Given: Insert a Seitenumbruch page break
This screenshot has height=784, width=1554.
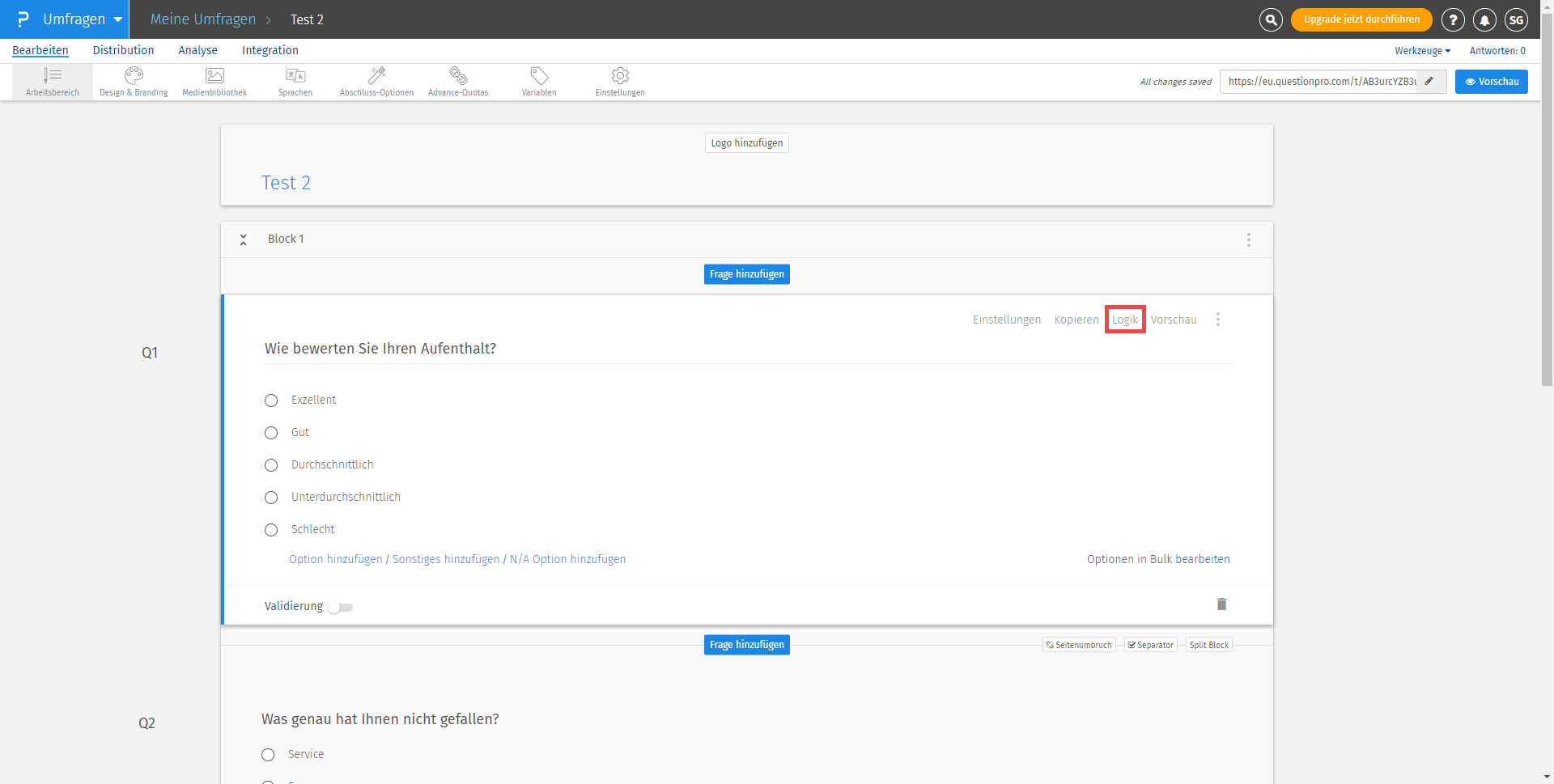Looking at the screenshot, I should 1079,645.
